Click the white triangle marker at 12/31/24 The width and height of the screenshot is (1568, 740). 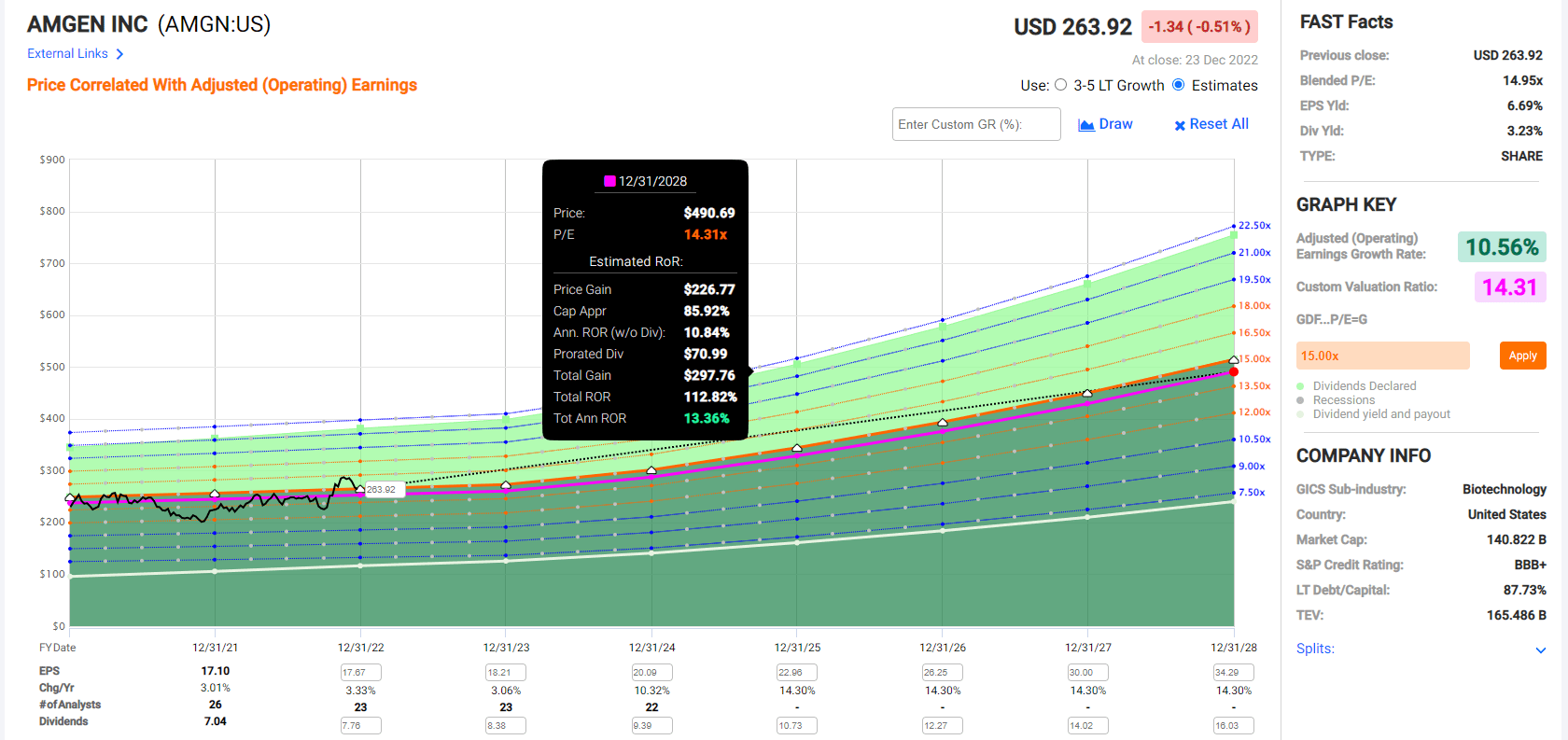click(651, 470)
